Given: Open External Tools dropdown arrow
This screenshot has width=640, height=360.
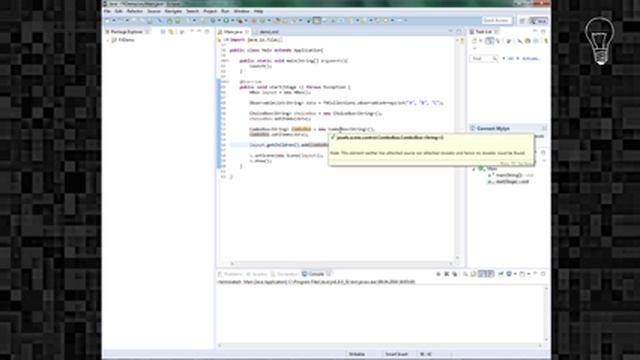Looking at the screenshot, I should [246, 20].
